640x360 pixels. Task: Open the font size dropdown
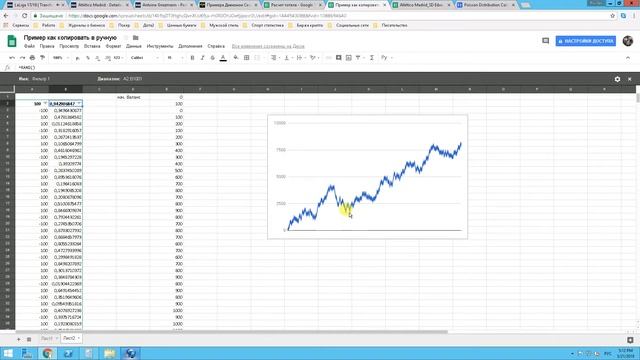pos(175,58)
